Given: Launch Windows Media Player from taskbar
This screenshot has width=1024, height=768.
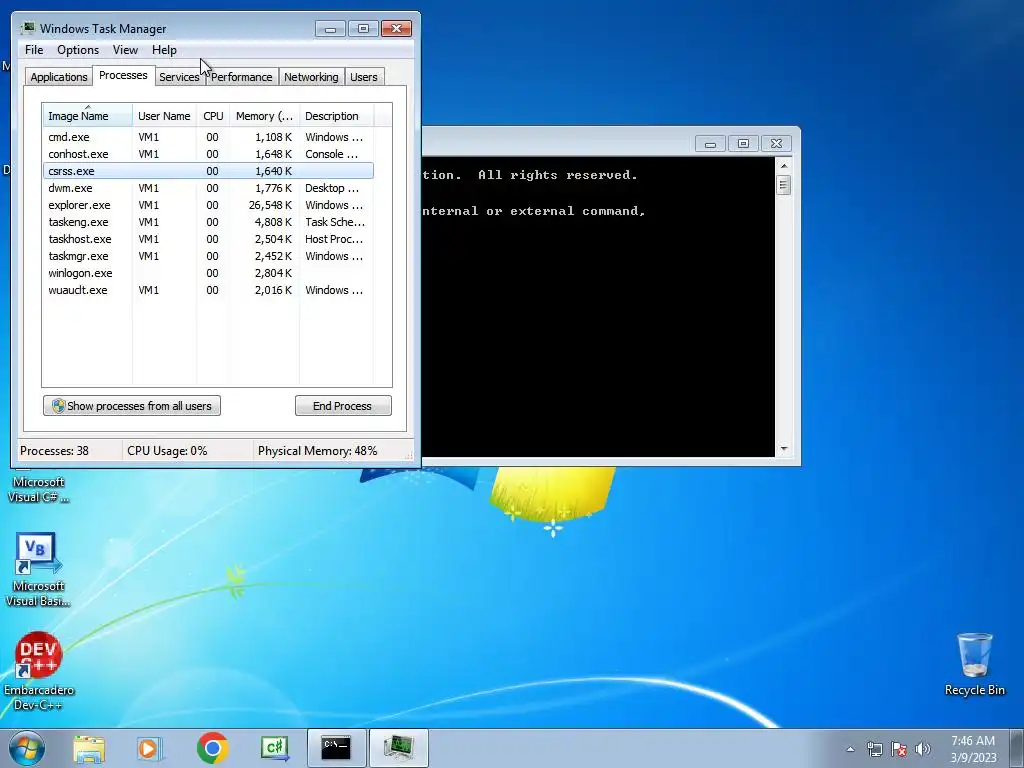Looking at the screenshot, I should (x=150, y=748).
